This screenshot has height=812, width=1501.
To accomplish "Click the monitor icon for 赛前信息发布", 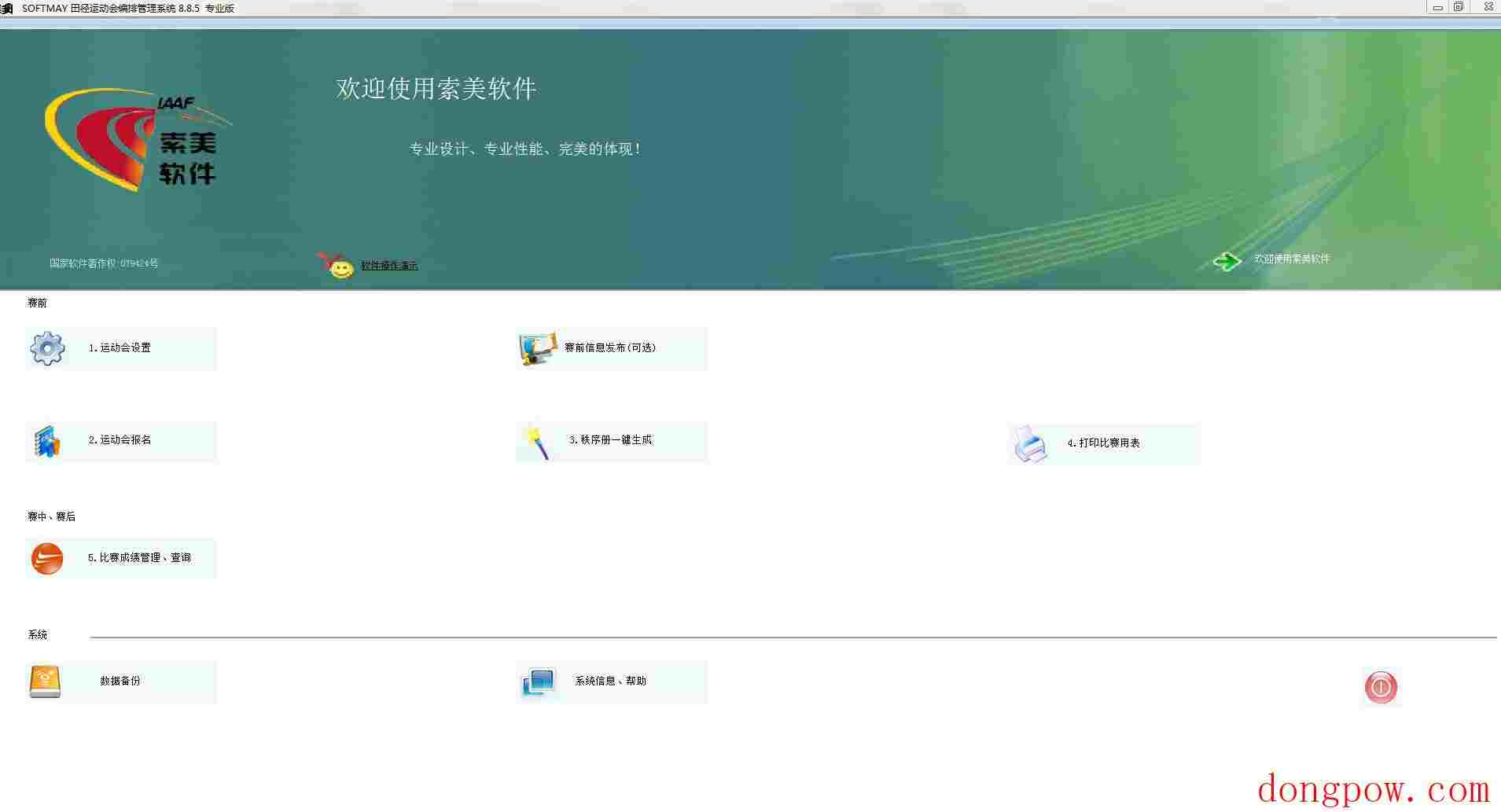I will pos(538,348).
